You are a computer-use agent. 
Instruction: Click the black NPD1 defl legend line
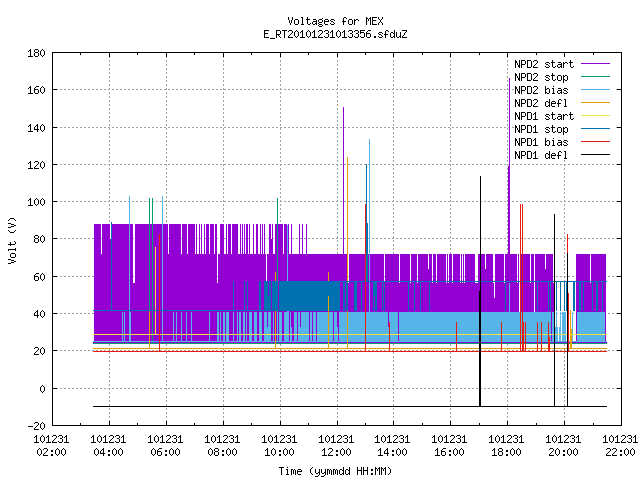point(595,155)
